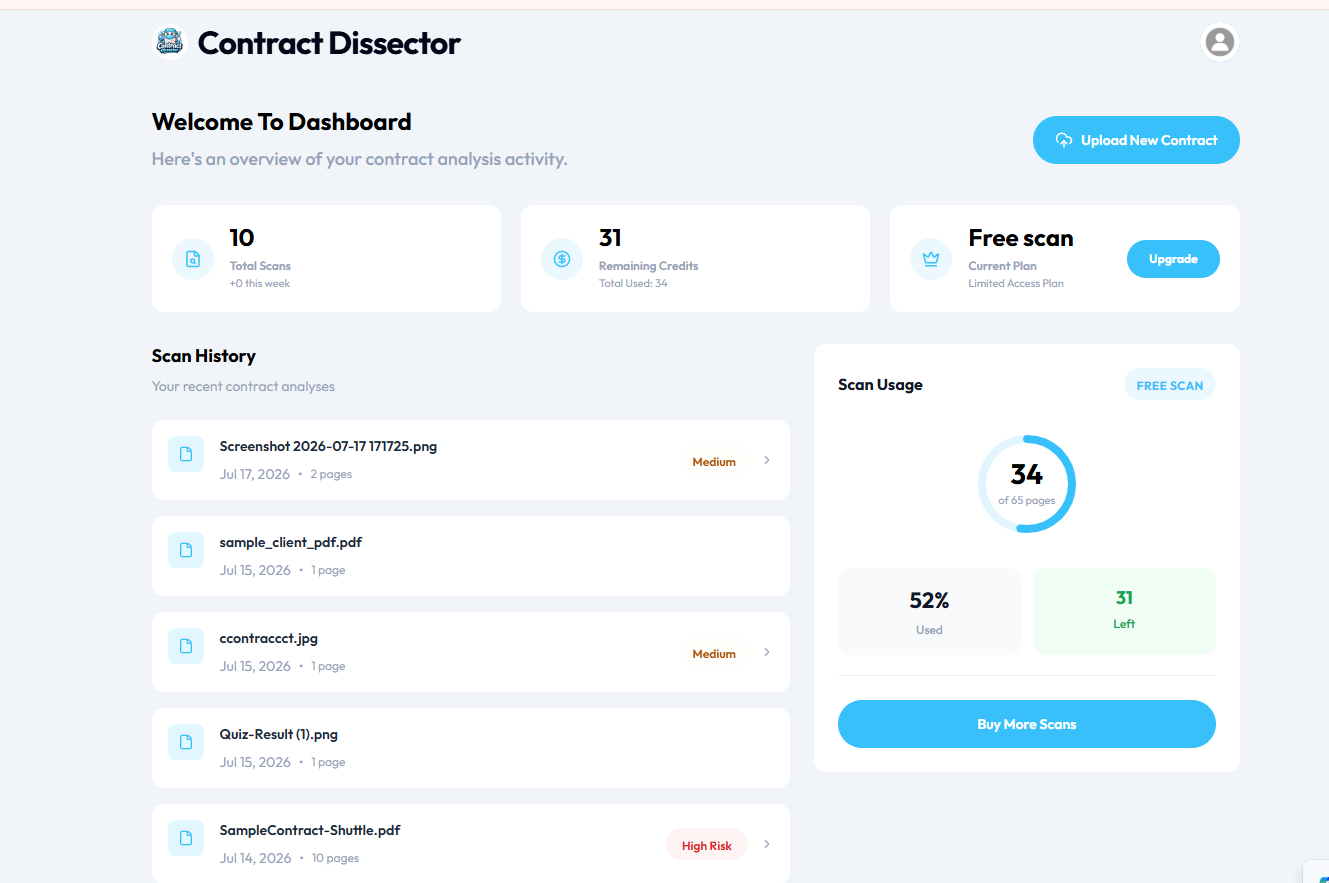Click the Total Scans document search icon
This screenshot has width=1329, height=883.
pyautogui.click(x=193, y=259)
